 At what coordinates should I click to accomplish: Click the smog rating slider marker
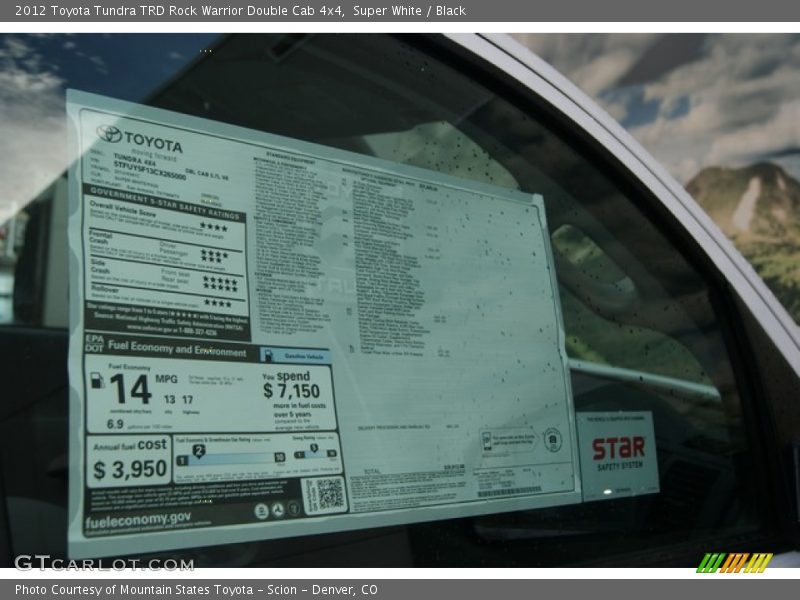pos(314,448)
